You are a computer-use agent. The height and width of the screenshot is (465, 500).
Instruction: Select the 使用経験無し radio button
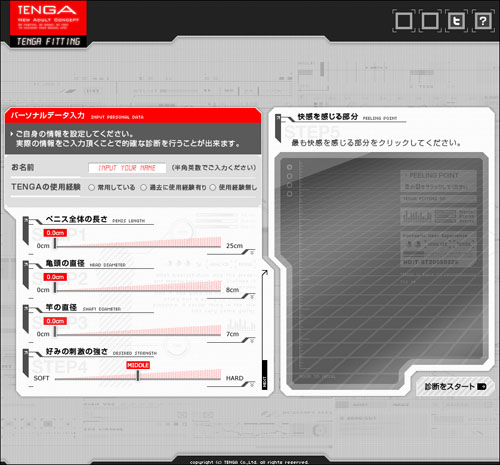(x=213, y=188)
